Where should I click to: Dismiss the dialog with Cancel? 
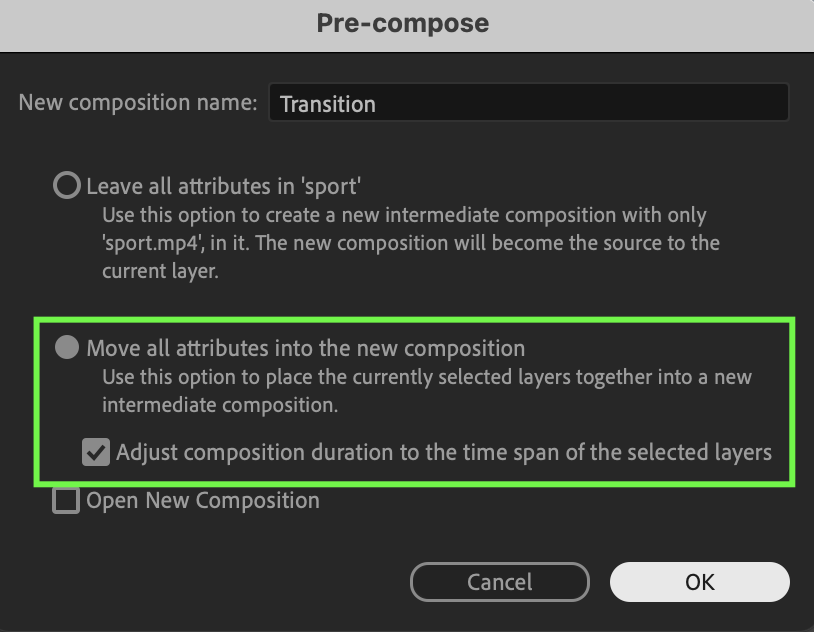[499, 582]
